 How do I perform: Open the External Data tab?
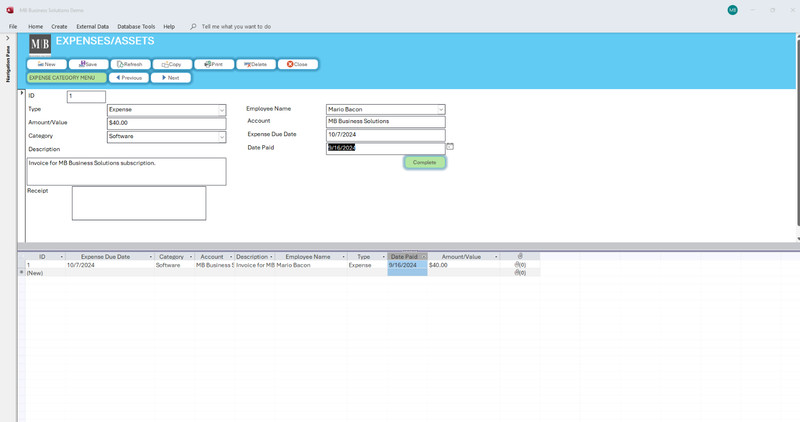click(x=92, y=27)
